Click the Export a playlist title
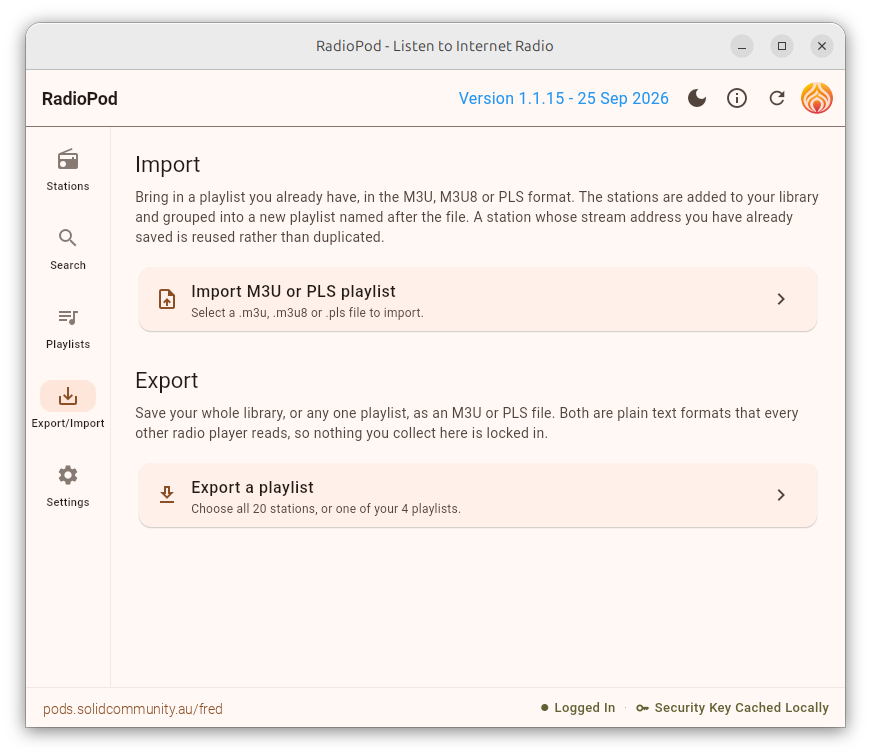This screenshot has height=756, width=871. 252,487
